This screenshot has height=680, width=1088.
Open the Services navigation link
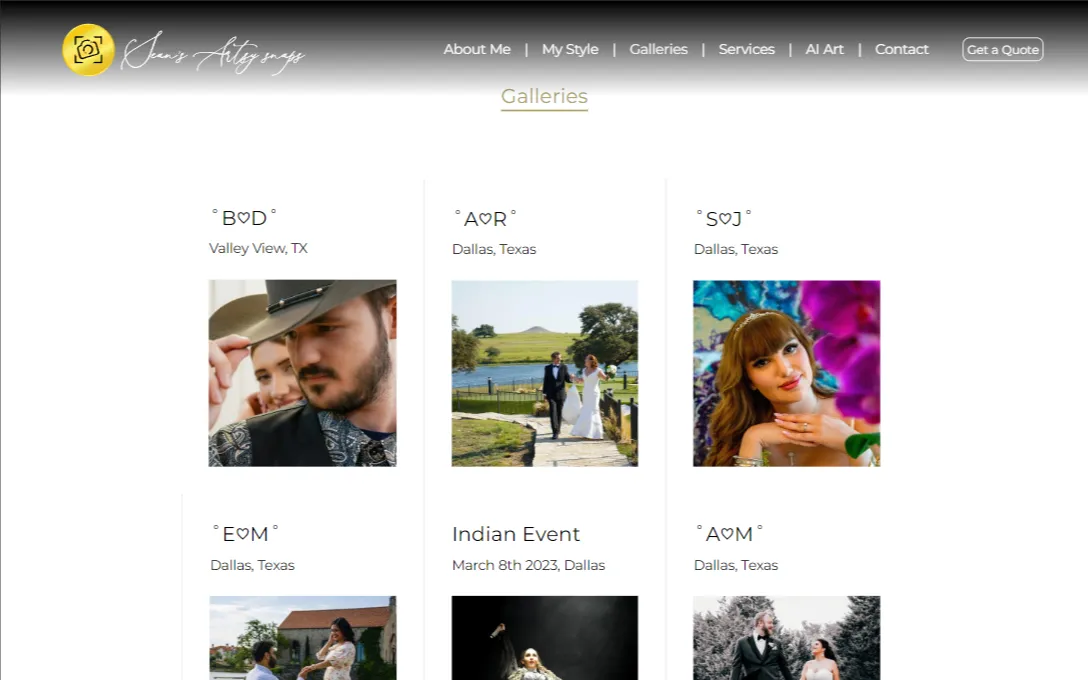746,49
